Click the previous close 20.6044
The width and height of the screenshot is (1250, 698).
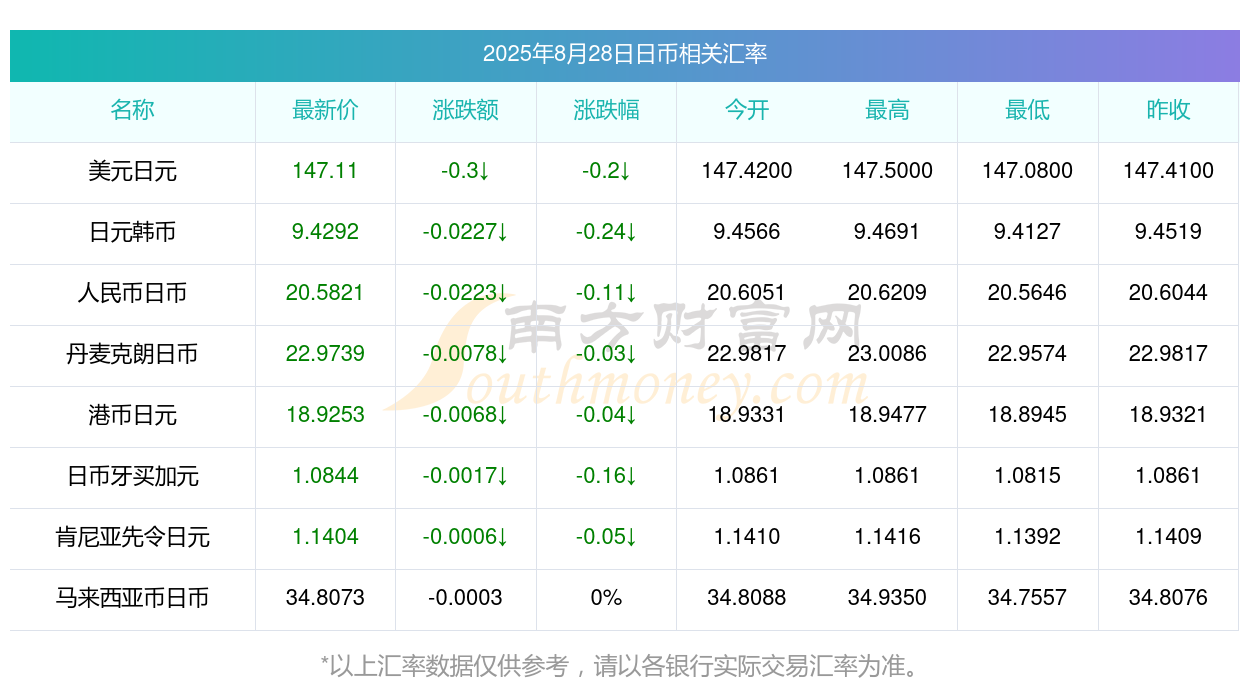pos(1168,293)
